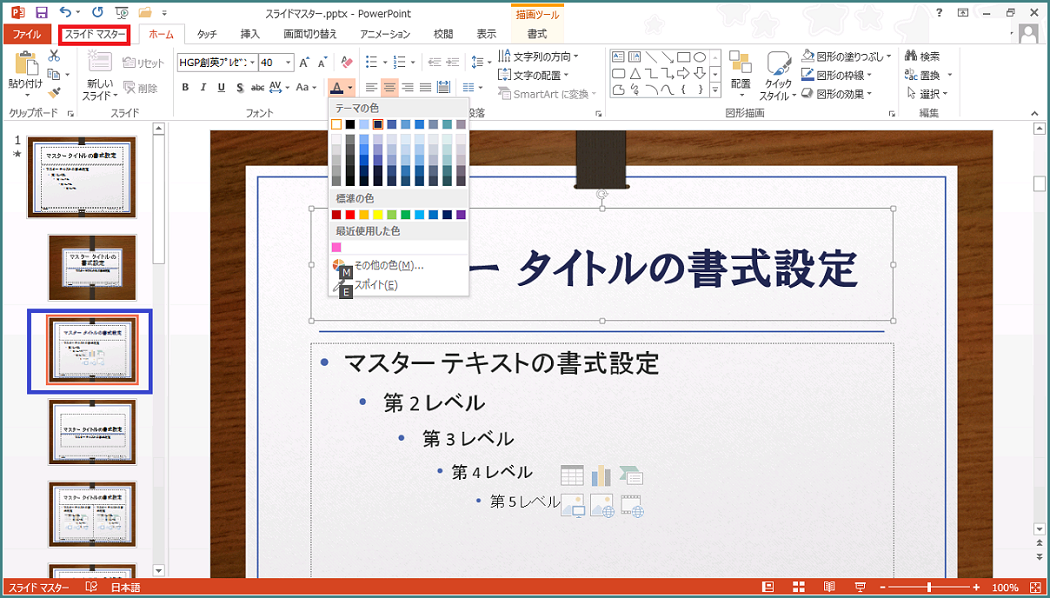Toggle center text alignment
Viewport: 1050px width, 598px height.
[x=390, y=87]
